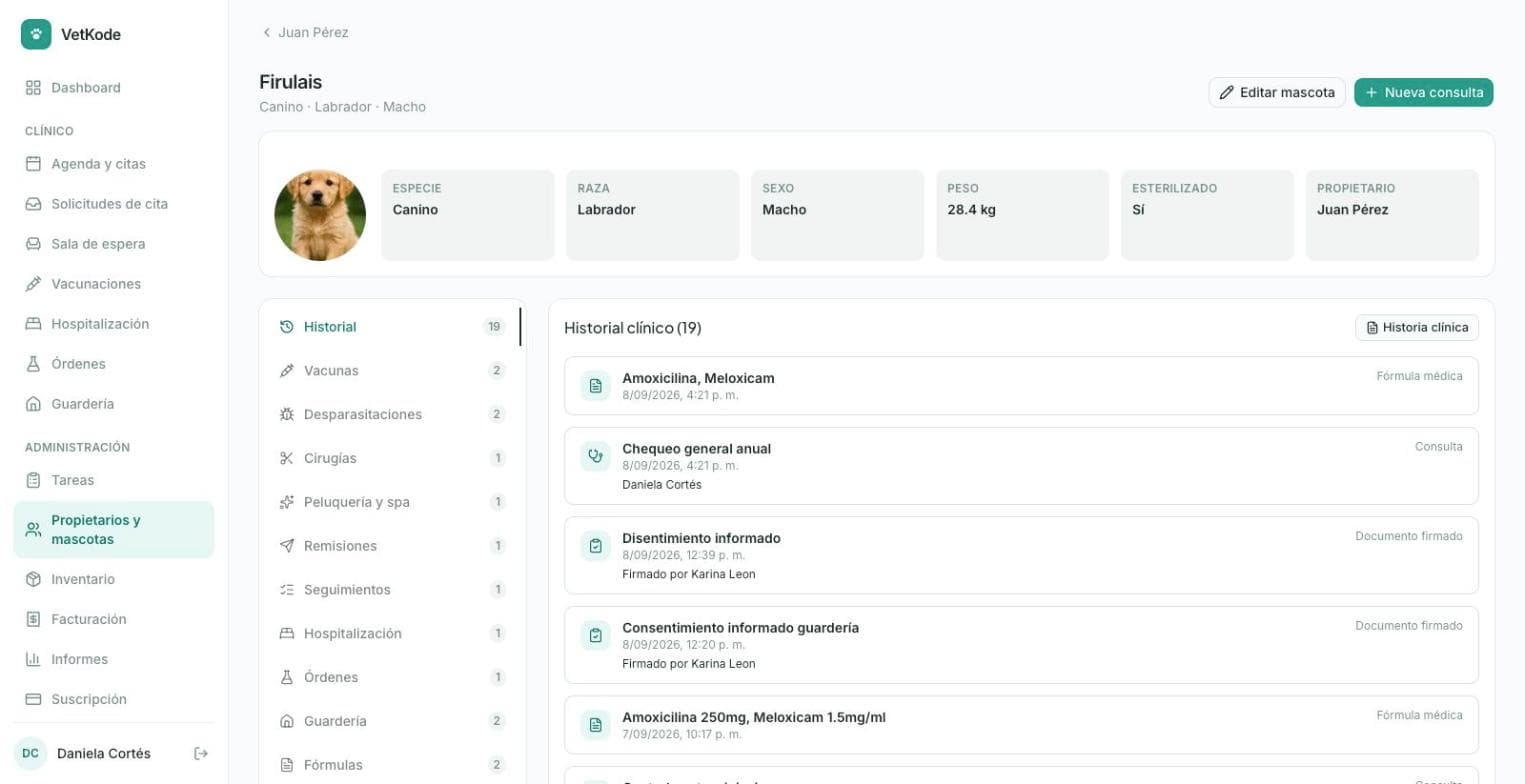Screen dimensions: 1525x784
Task: Click the box icon for Inventario
Action: (33, 579)
